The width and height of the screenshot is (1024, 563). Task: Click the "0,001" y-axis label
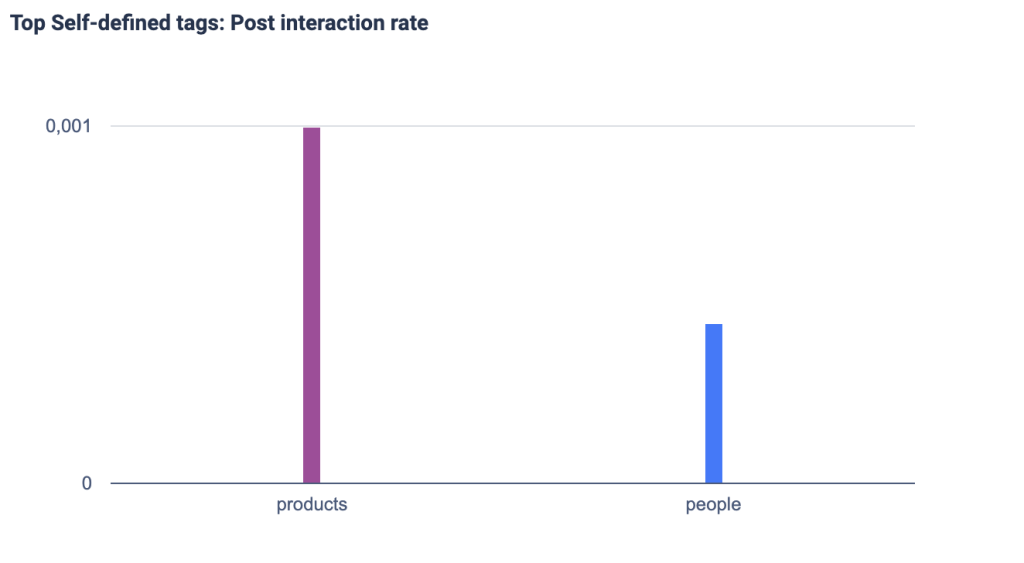(x=68, y=126)
